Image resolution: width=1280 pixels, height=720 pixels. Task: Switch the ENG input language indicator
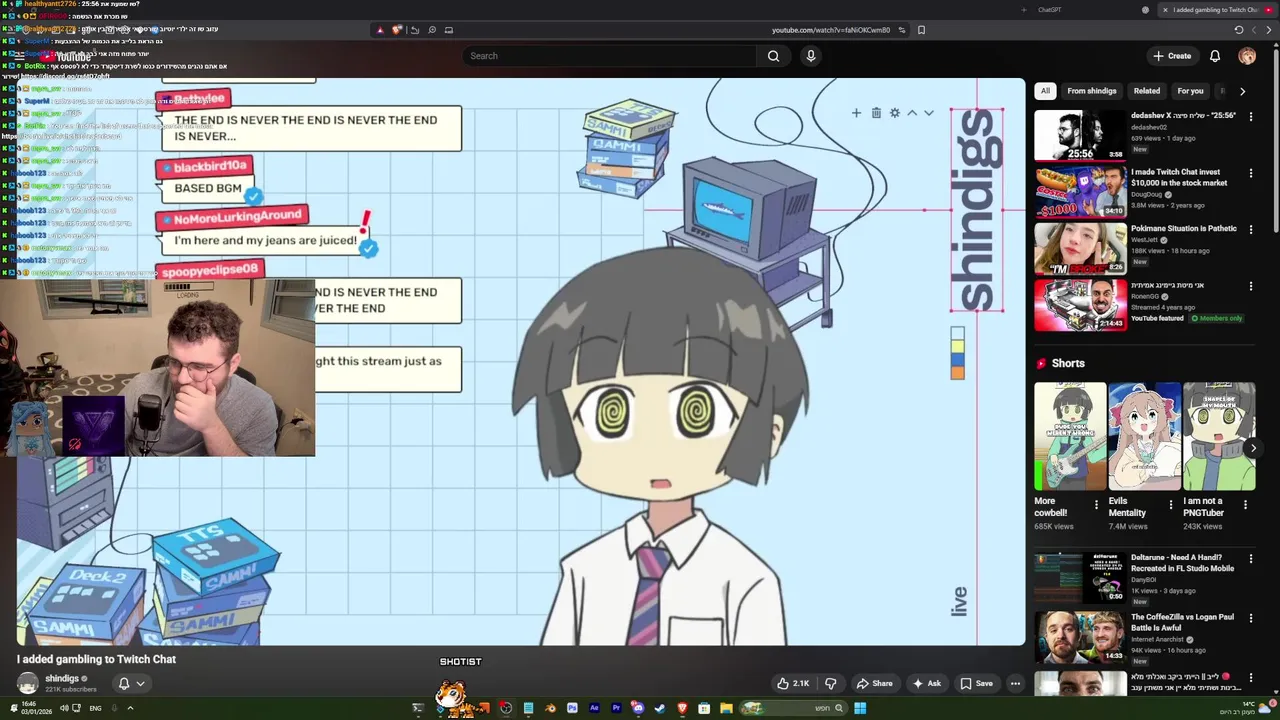(x=95, y=708)
